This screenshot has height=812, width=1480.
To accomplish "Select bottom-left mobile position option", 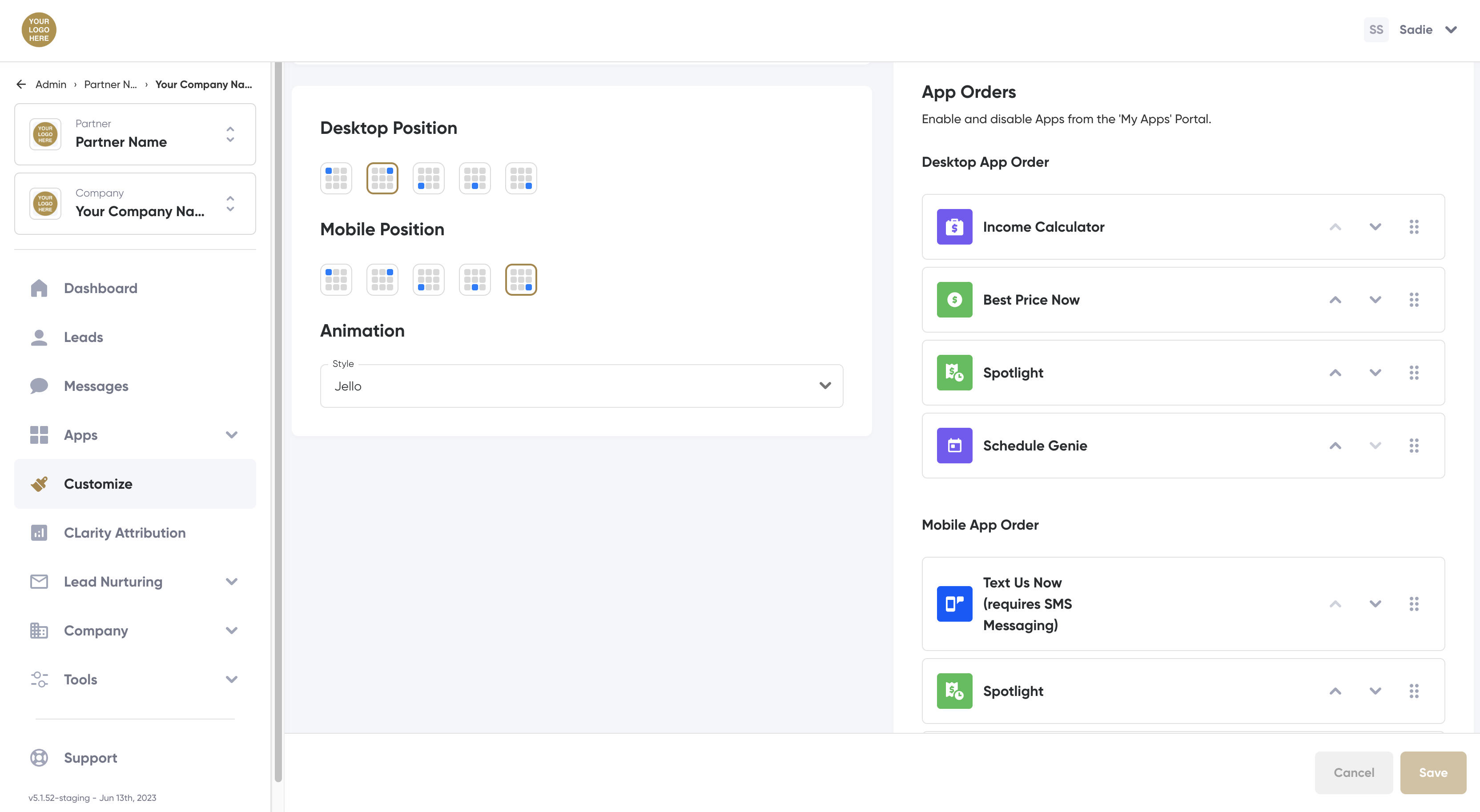I will coord(428,280).
